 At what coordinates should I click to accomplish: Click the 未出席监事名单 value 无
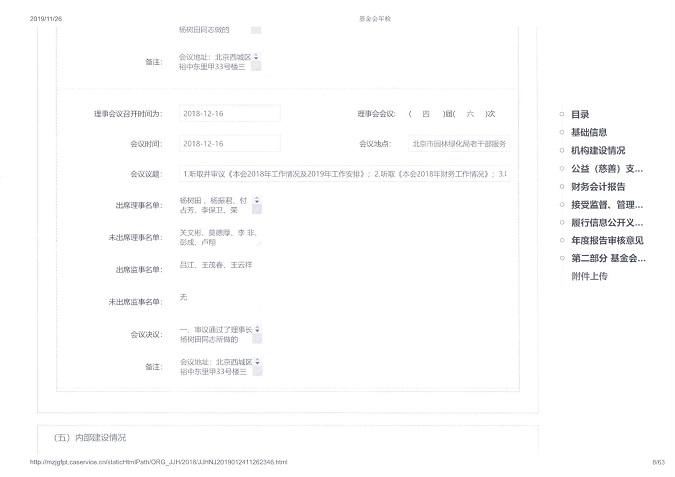click(x=183, y=297)
